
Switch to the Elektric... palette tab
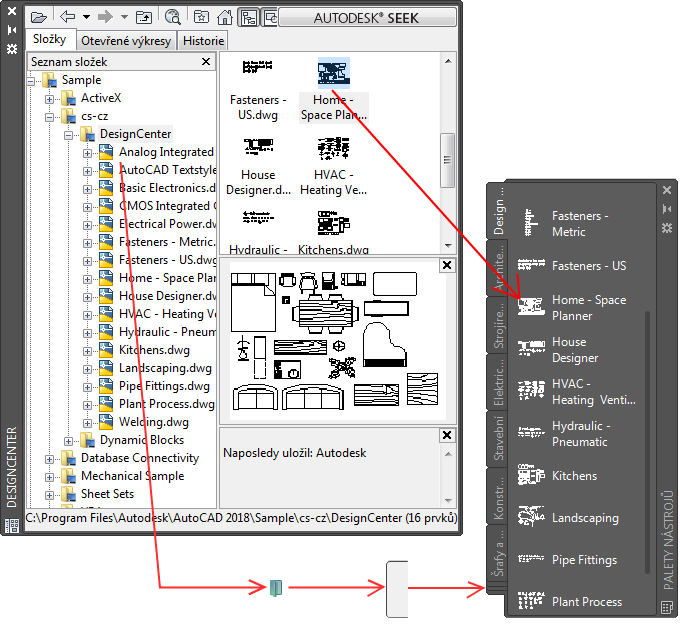point(498,383)
